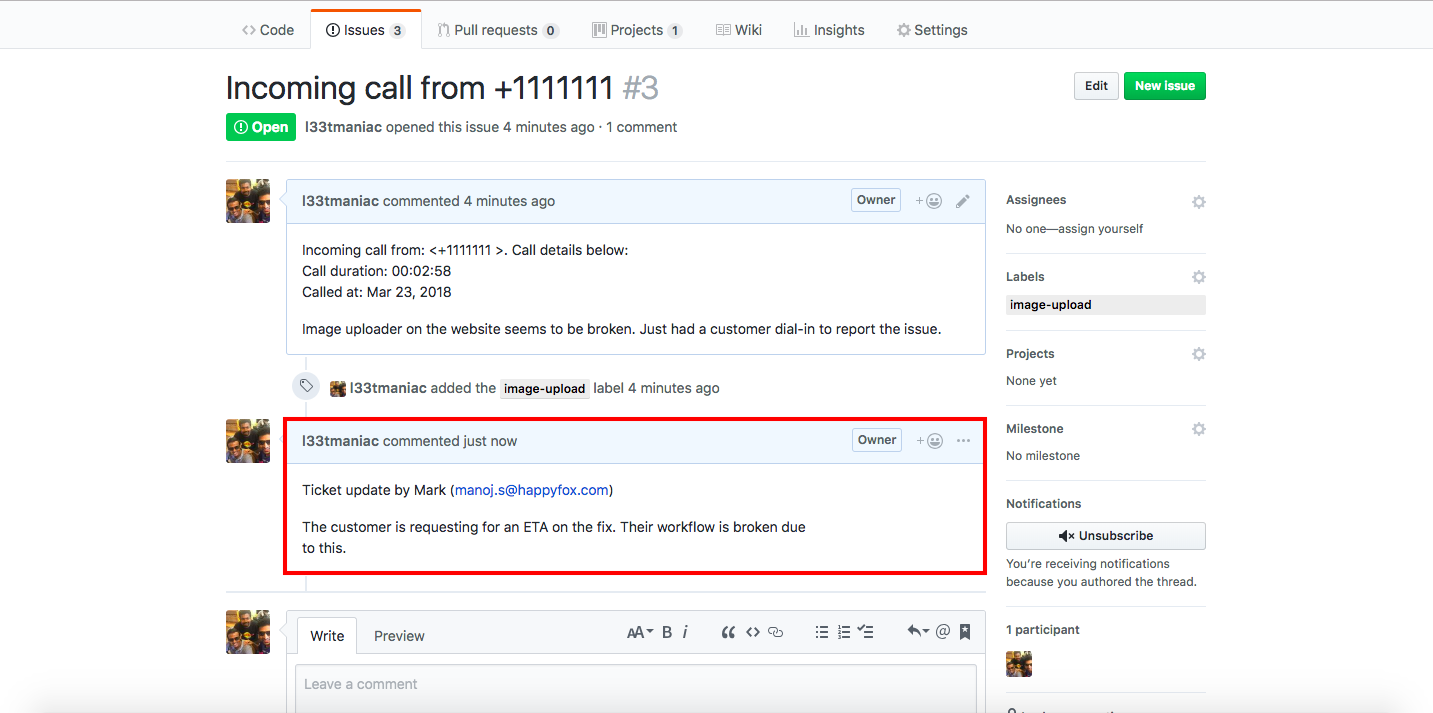
Task: Click avatar beside the first comment
Action: (248, 201)
